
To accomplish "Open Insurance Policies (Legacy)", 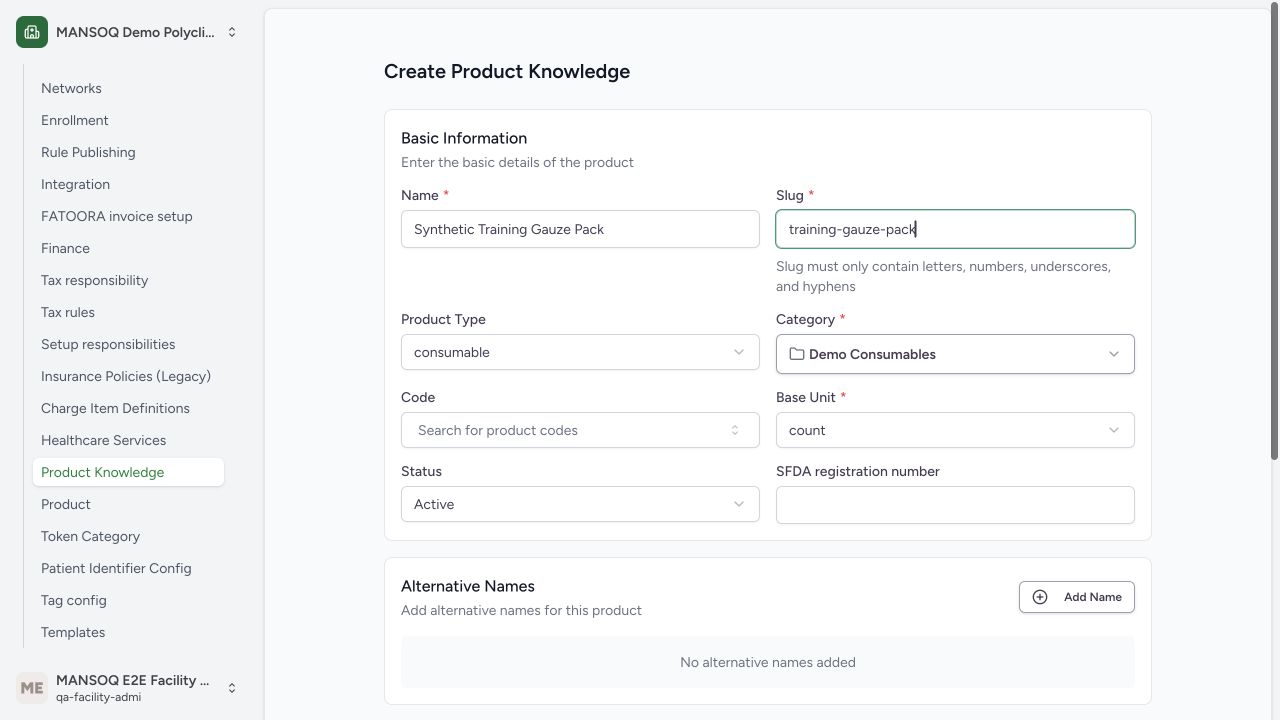I will pos(126,376).
